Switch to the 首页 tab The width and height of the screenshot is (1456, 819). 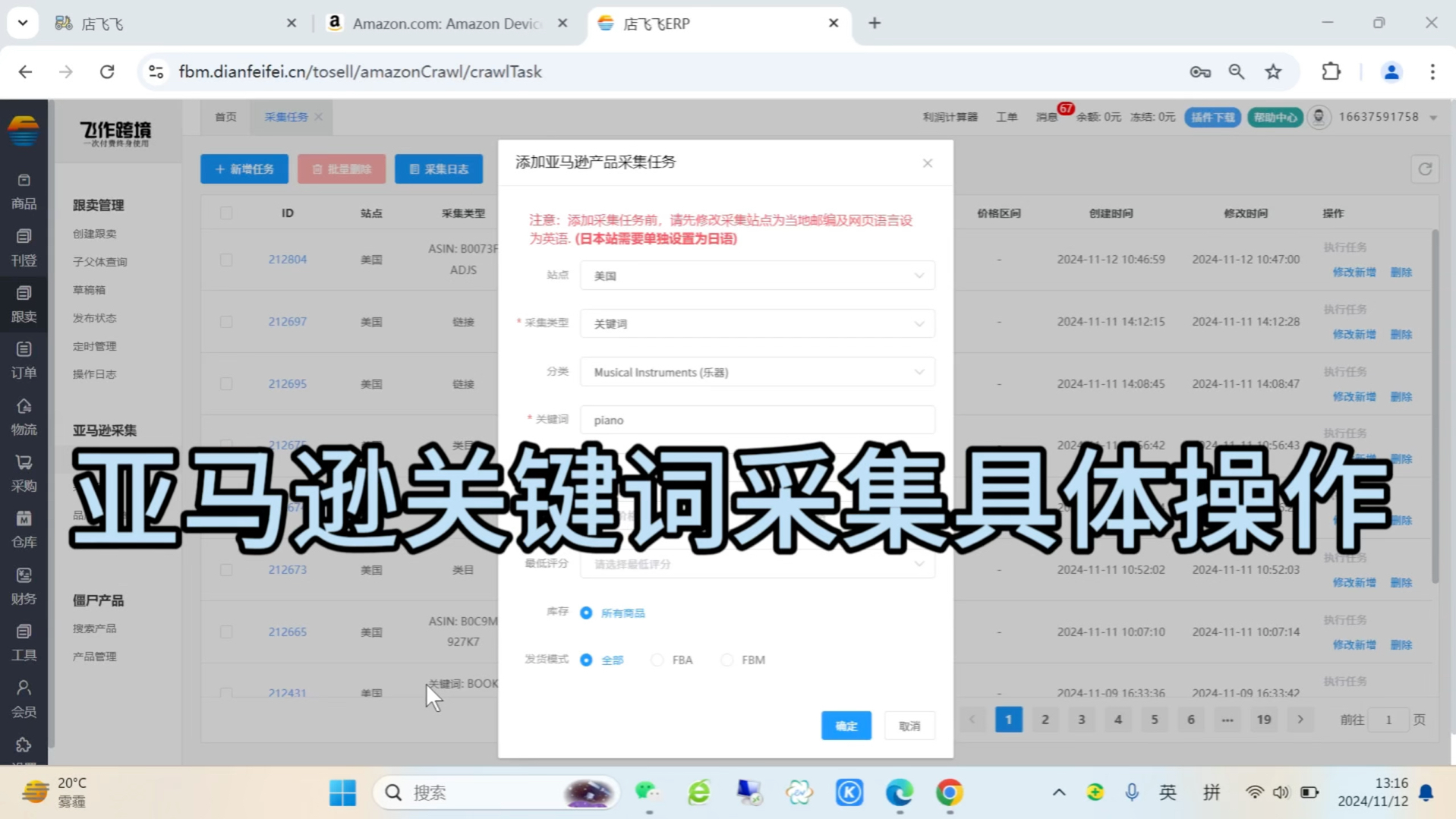point(225,117)
